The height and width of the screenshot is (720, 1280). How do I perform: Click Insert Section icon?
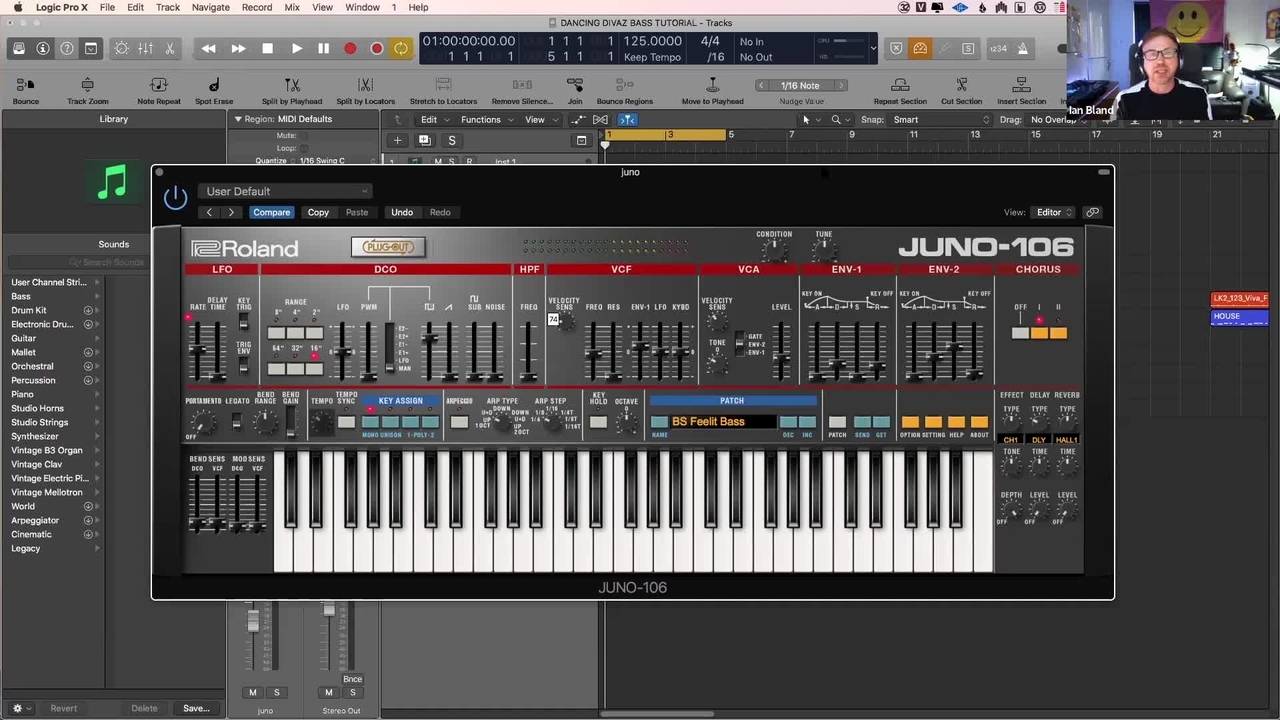1021,90
